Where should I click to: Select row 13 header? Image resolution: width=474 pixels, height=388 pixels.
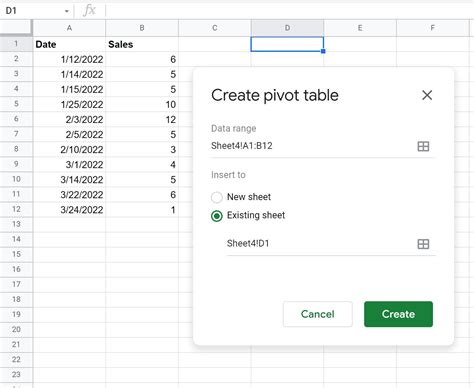[x=16, y=224]
